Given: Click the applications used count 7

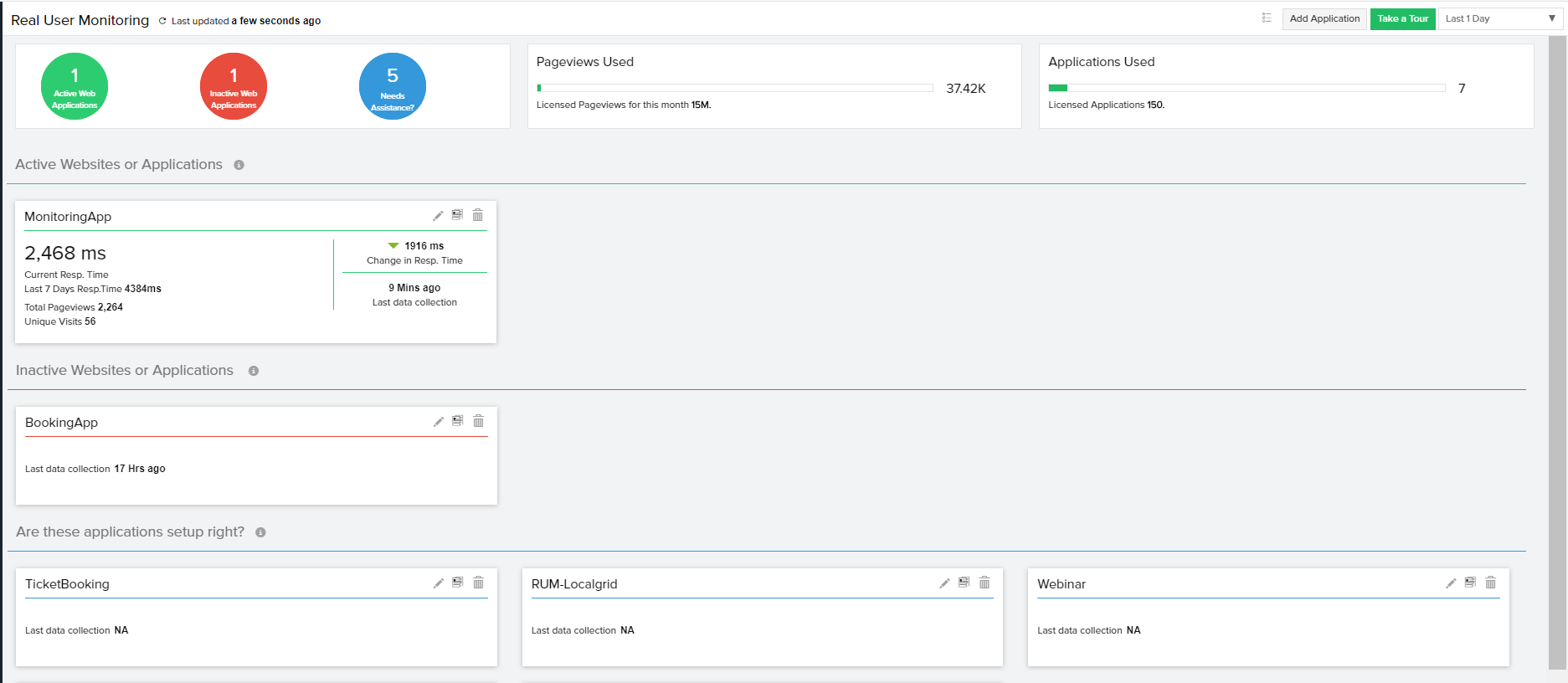Looking at the screenshot, I should (x=1462, y=89).
